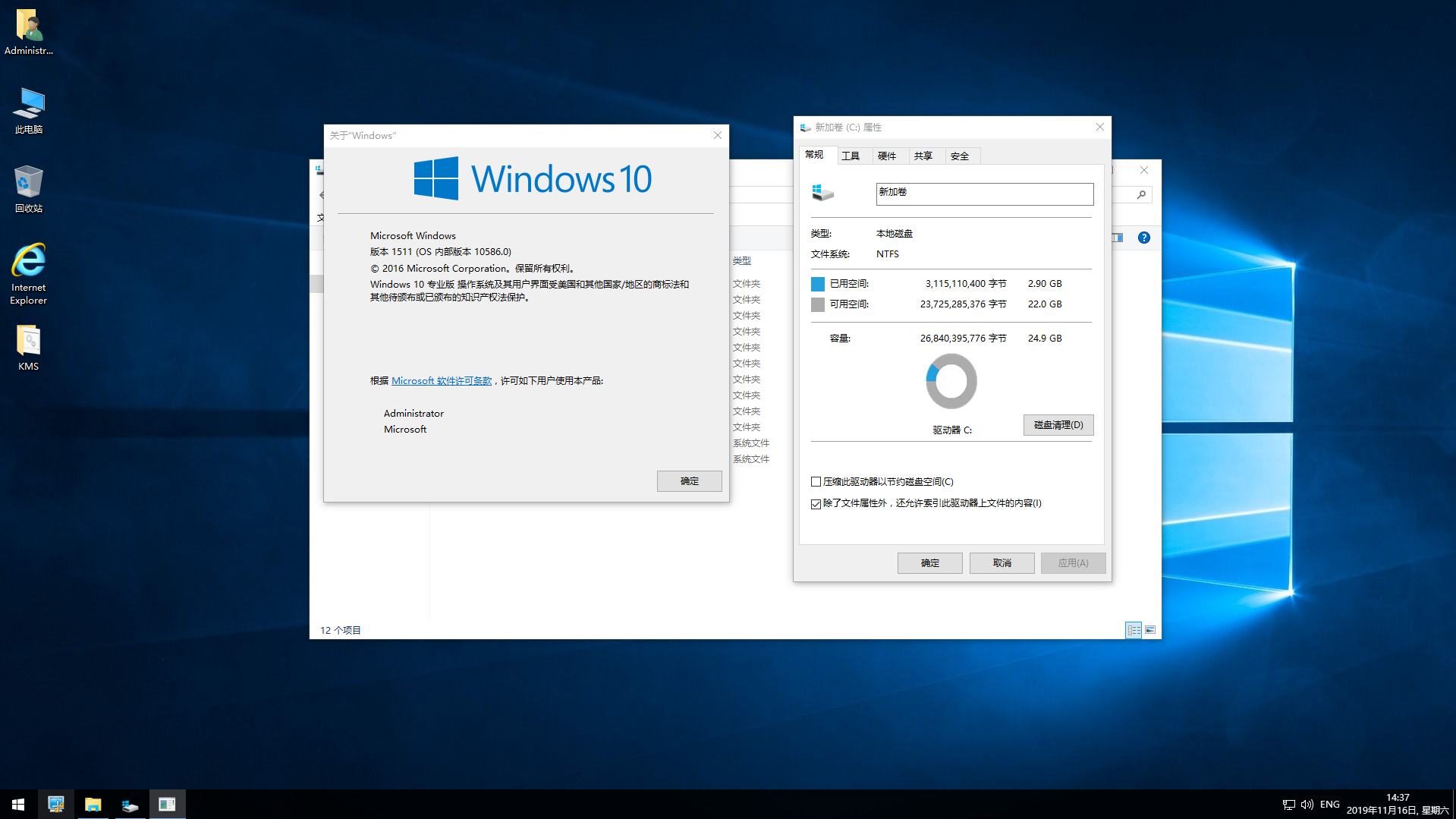
Task: Click 确定 in the About Windows dialog
Action: tap(689, 481)
